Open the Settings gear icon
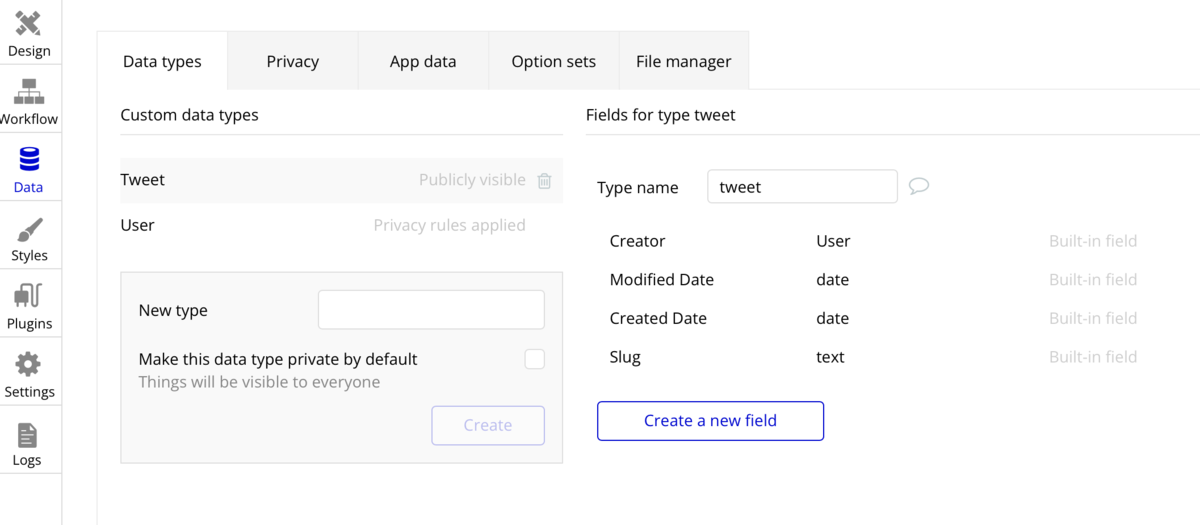The image size is (1200, 525). click(28, 364)
